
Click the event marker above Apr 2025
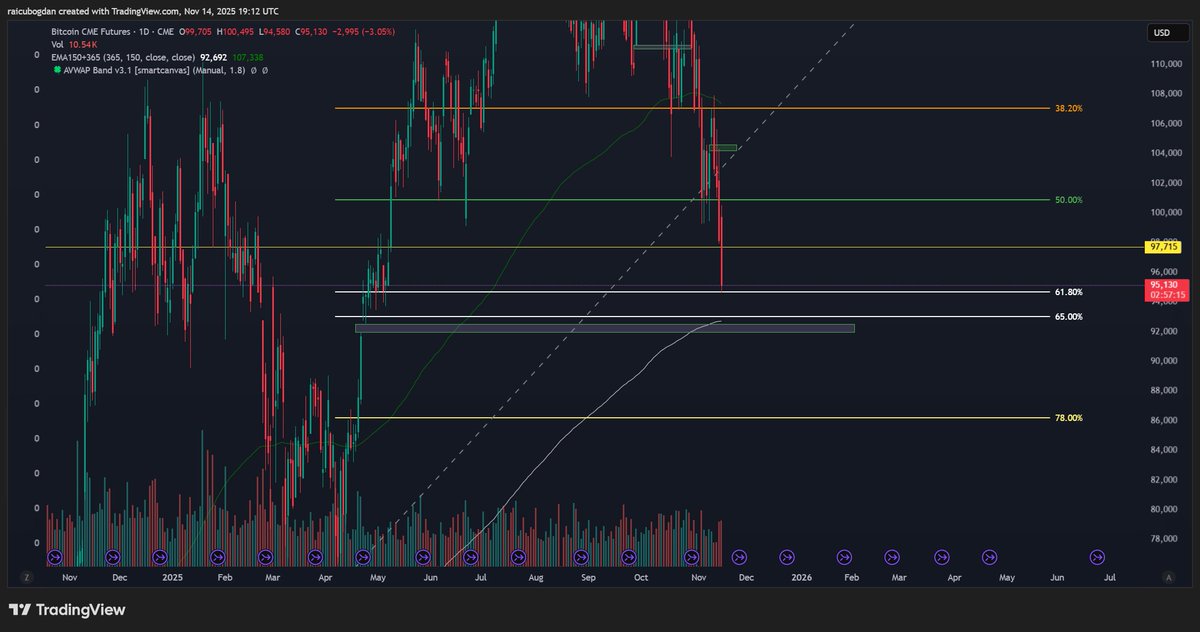coord(316,557)
